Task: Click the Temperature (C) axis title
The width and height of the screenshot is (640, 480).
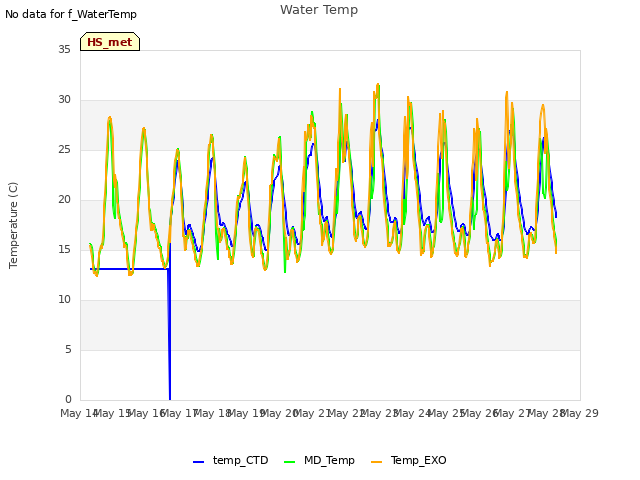Action: pos(13,225)
